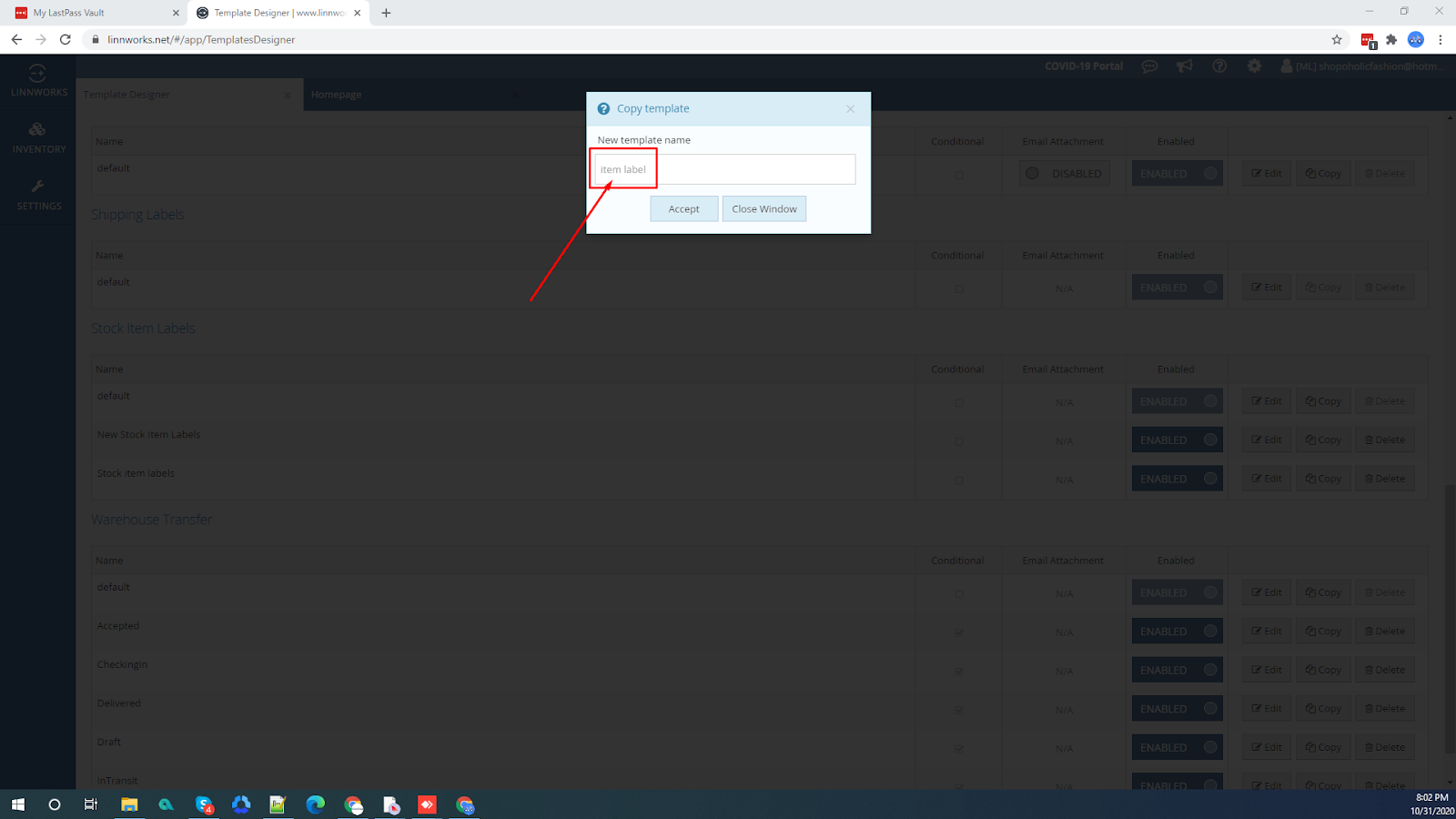Tick Conditional checkbox for the Accepted row
Screen dimensions: 1456x819
[958, 632]
